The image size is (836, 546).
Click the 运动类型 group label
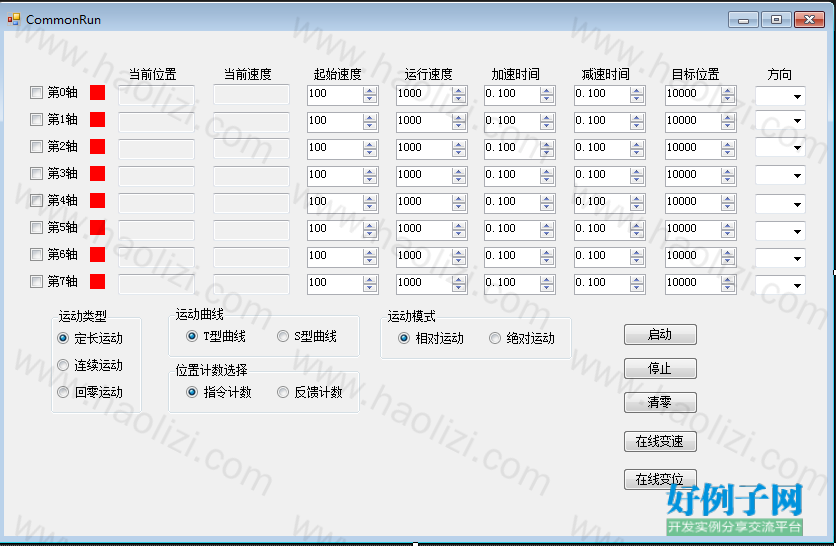tap(83, 317)
